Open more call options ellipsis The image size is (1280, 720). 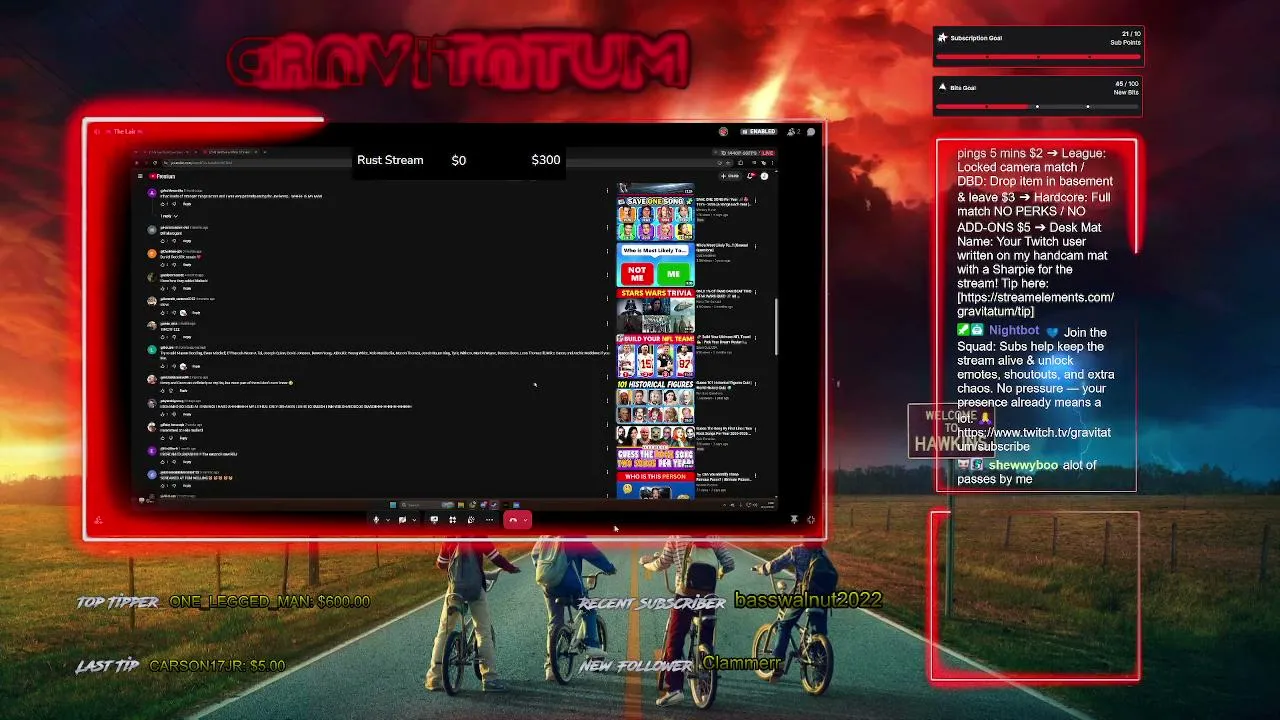tap(489, 520)
